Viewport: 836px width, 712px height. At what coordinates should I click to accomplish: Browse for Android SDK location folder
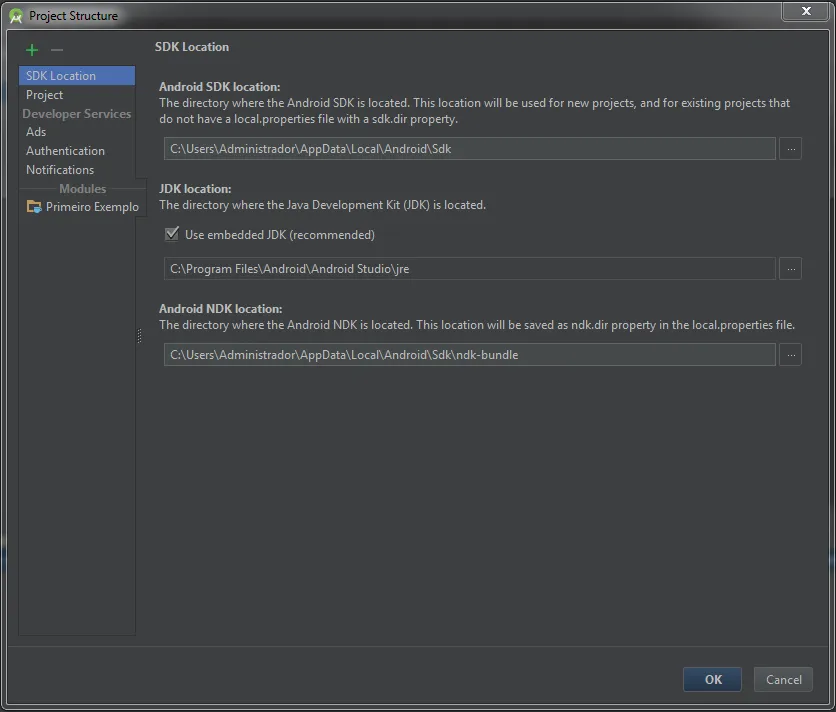pos(790,149)
